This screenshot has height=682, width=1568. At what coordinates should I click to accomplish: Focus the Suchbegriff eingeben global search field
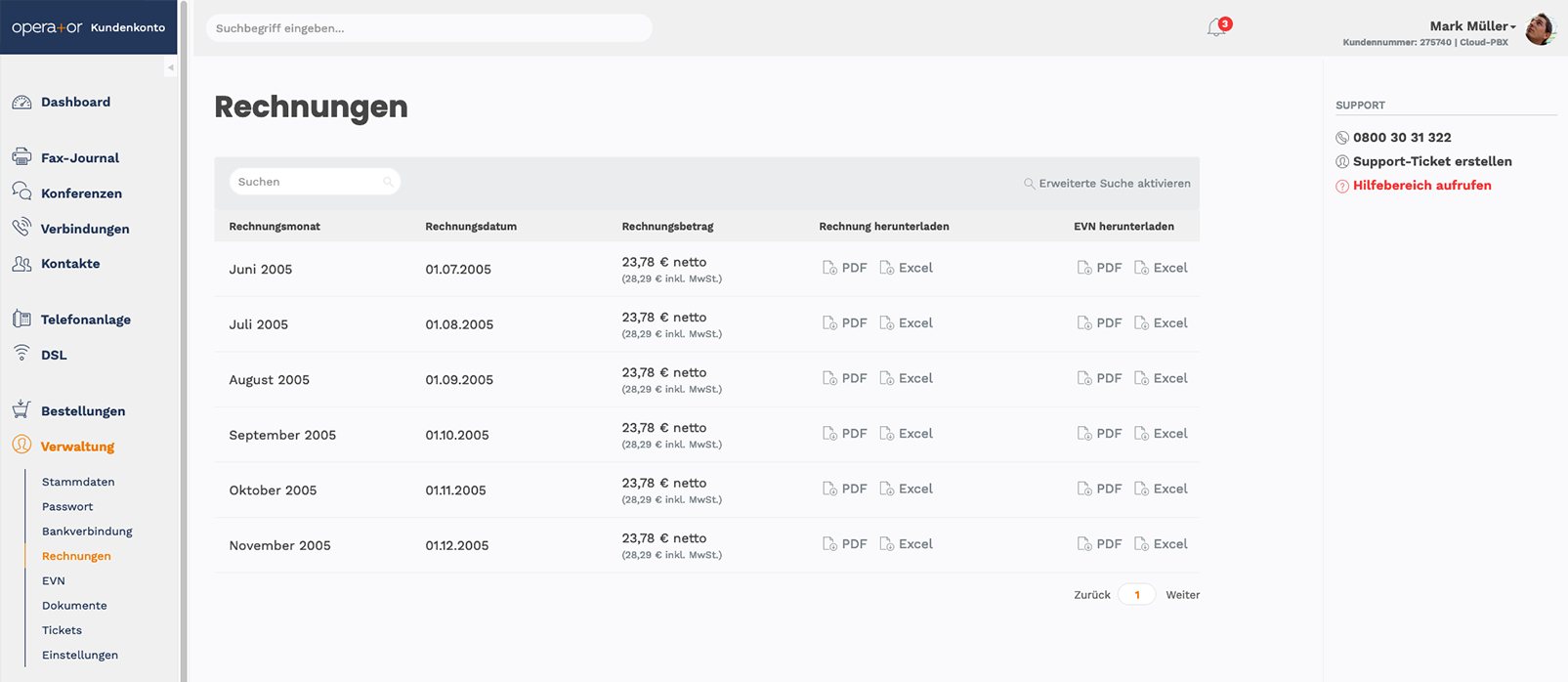429,28
